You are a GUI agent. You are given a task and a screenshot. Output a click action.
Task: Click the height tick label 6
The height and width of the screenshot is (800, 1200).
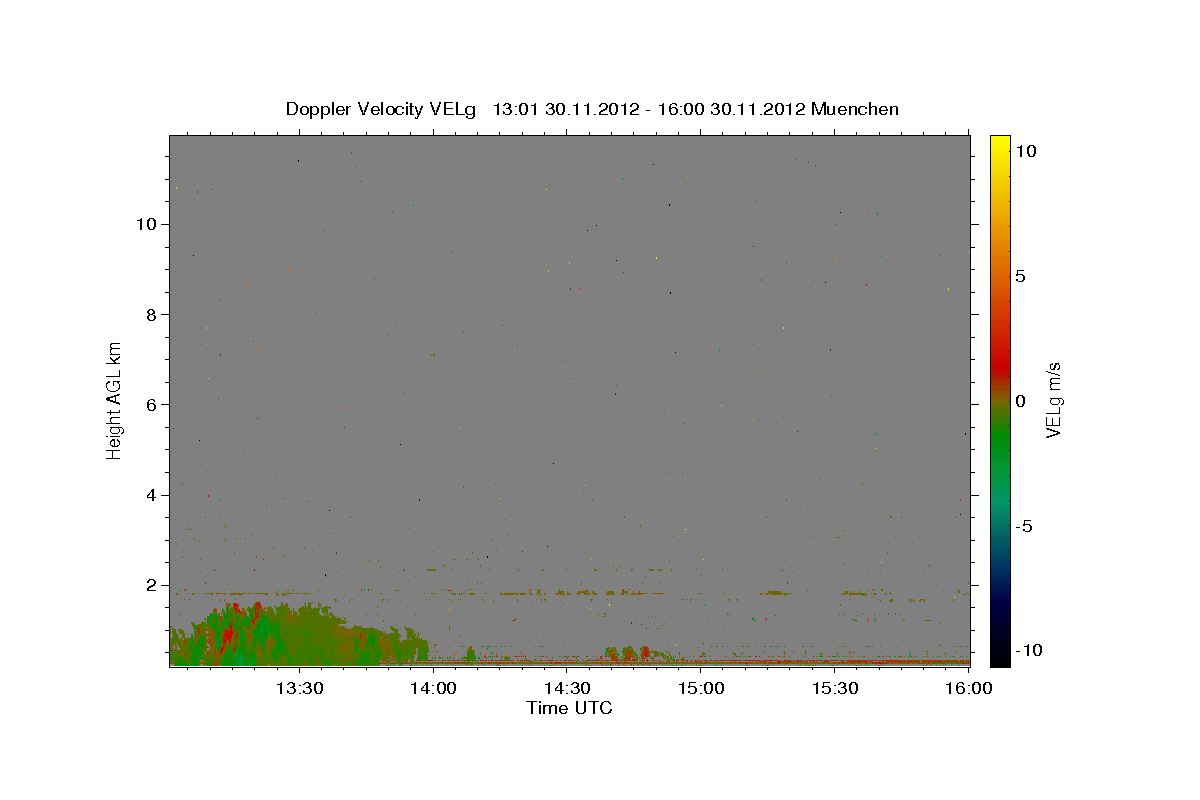pos(150,404)
